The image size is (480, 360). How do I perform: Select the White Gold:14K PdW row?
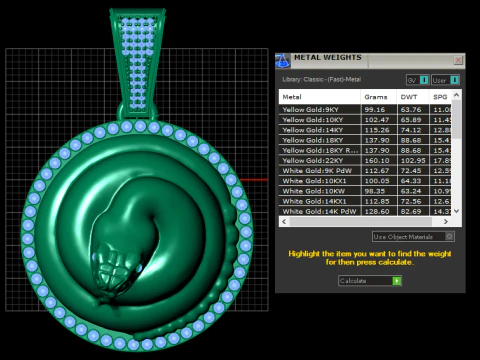365,211
